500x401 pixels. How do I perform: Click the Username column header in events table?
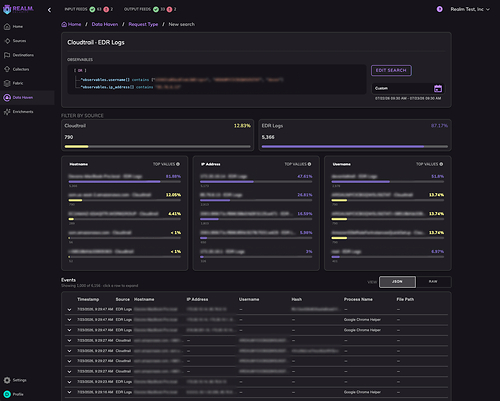coord(249,299)
